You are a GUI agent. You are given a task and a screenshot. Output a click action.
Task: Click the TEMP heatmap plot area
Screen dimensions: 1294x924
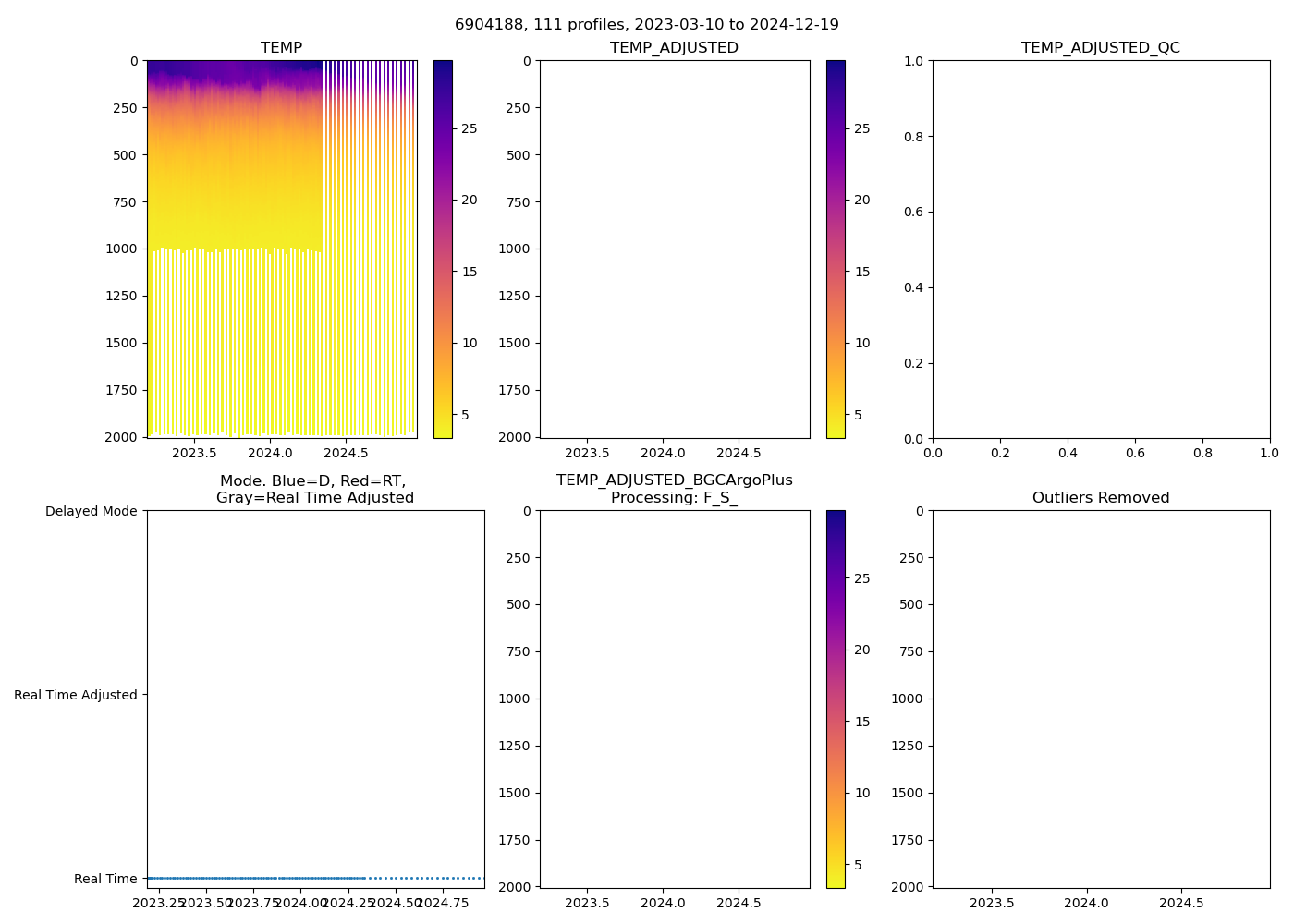(x=281, y=249)
